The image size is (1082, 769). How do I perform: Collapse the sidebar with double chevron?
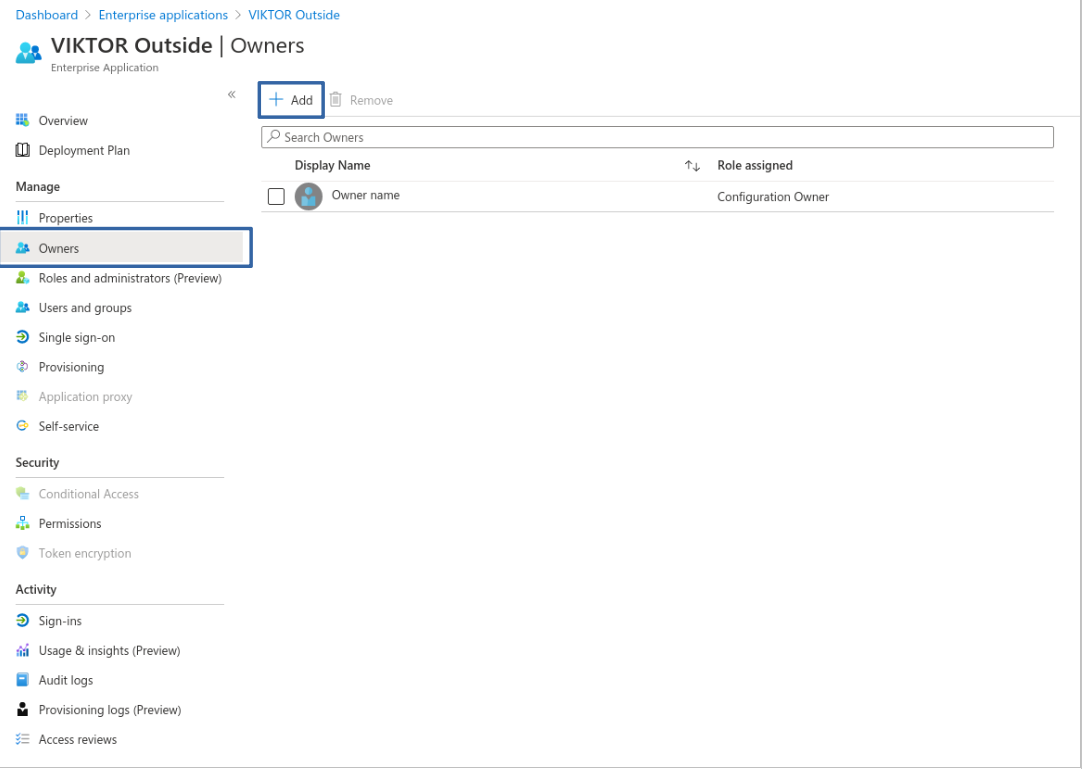point(231,94)
